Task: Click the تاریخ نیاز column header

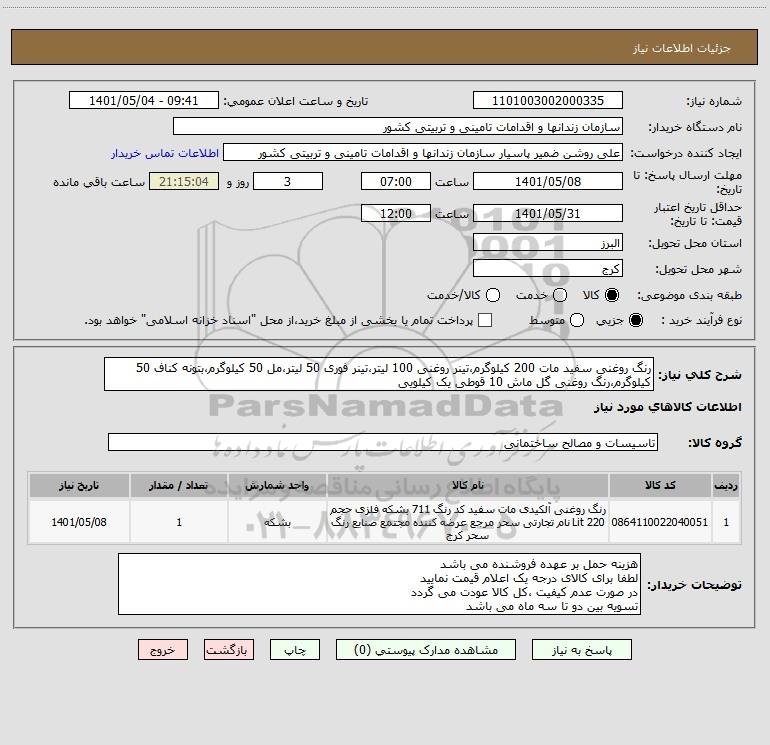Action: tap(79, 485)
